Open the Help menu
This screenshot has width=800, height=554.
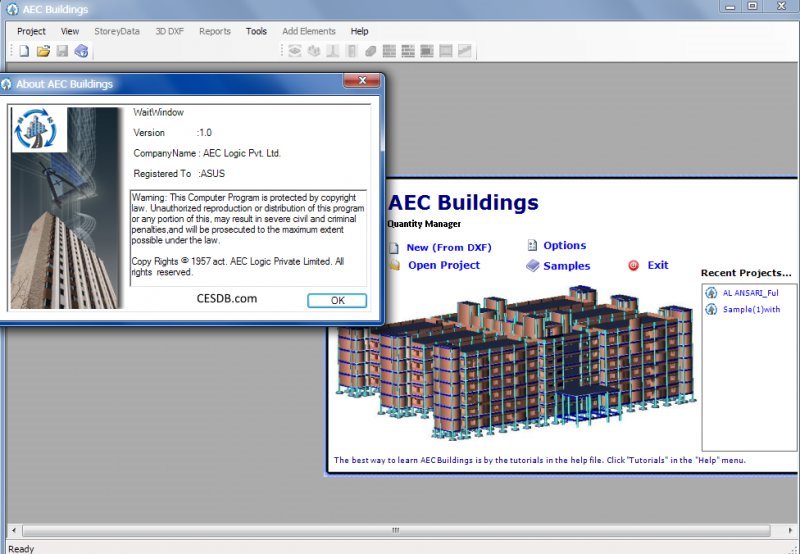359,31
